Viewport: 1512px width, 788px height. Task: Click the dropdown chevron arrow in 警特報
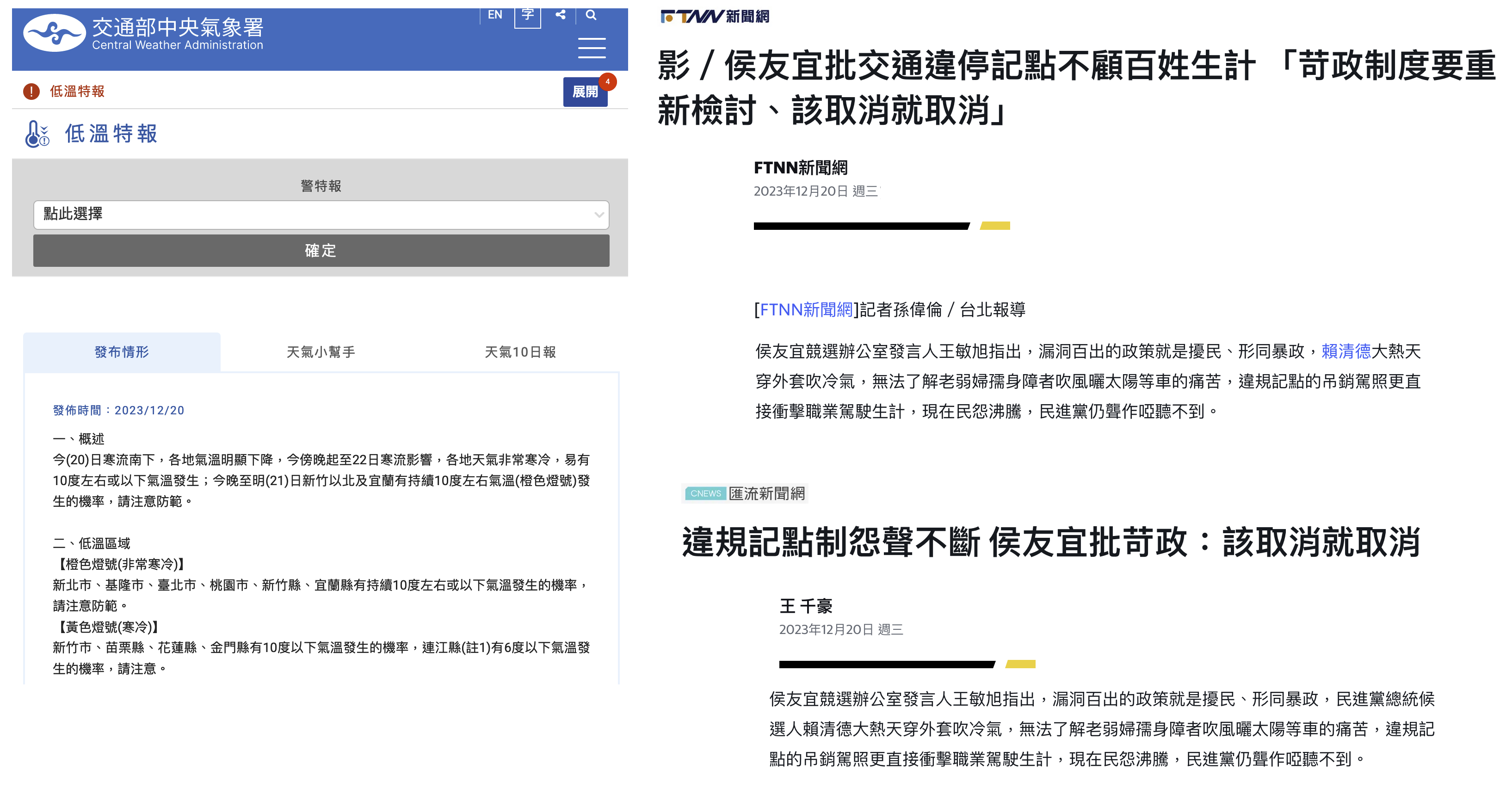(599, 215)
